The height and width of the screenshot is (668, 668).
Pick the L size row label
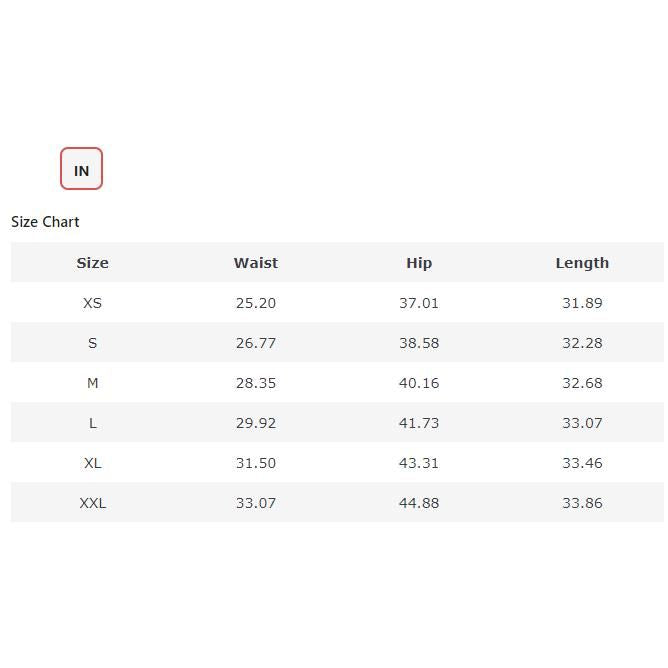[92, 423]
